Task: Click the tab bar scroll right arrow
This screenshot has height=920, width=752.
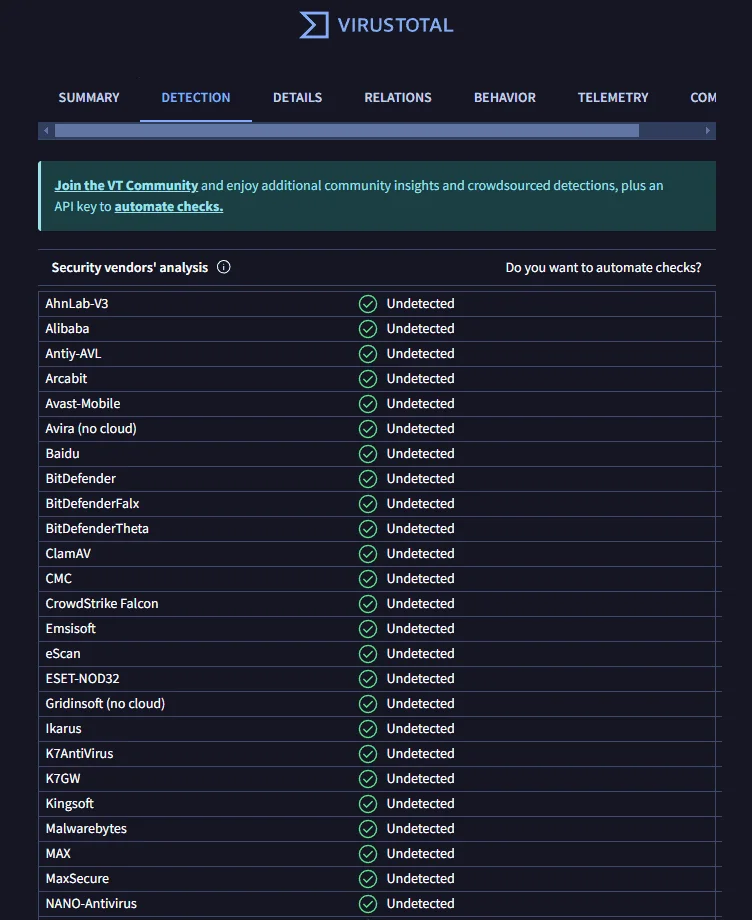Action: pyautogui.click(x=708, y=131)
